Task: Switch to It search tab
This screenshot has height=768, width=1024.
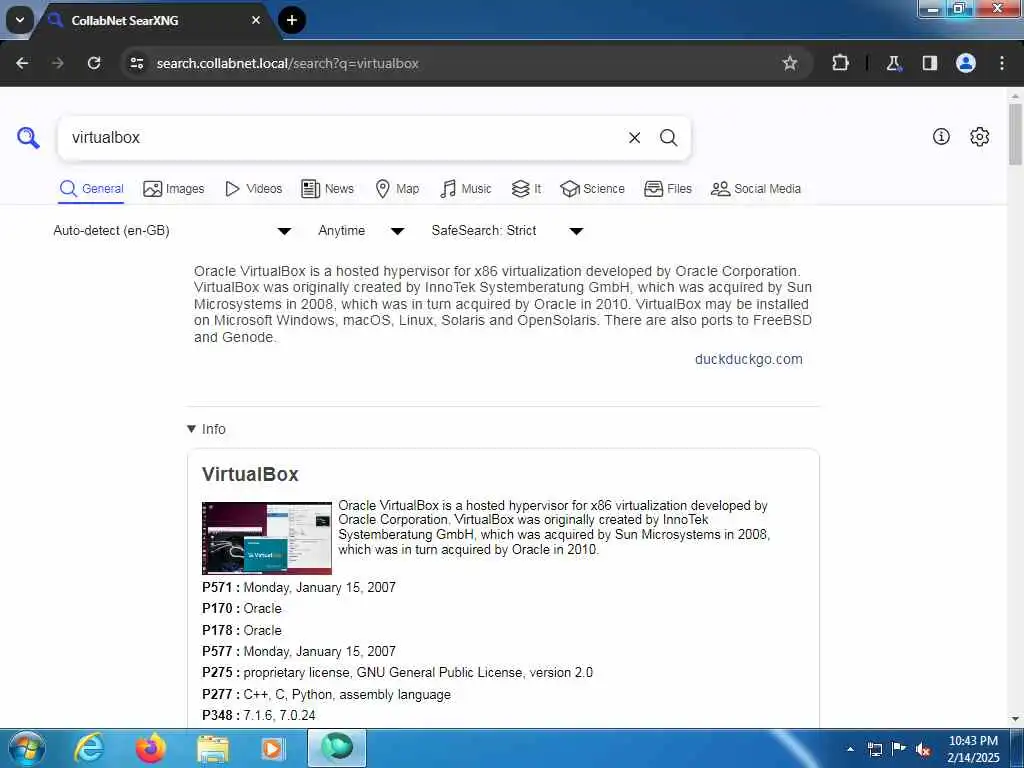Action: point(526,189)
